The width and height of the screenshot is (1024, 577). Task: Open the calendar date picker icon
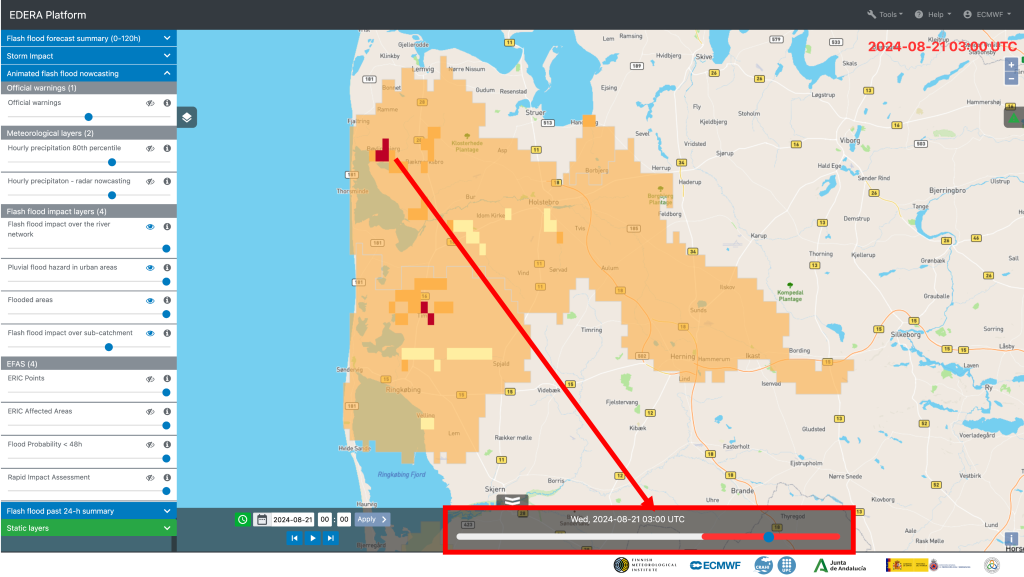(x=262, y=519)
